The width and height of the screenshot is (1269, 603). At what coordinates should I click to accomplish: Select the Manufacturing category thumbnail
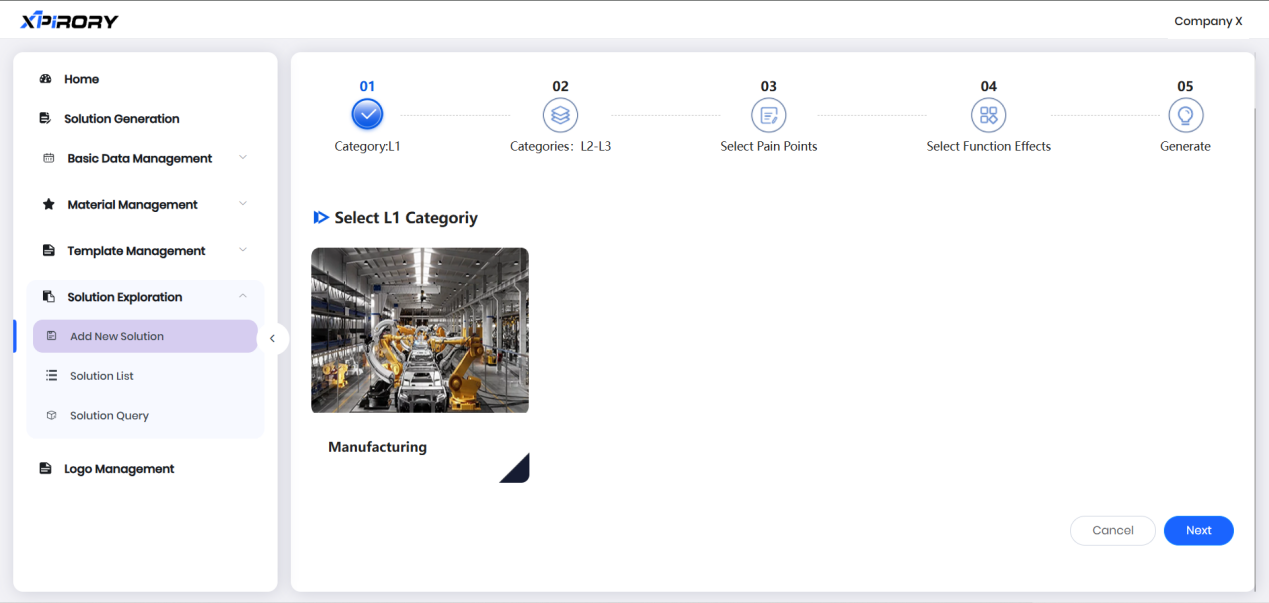click(x=420, y=331)
